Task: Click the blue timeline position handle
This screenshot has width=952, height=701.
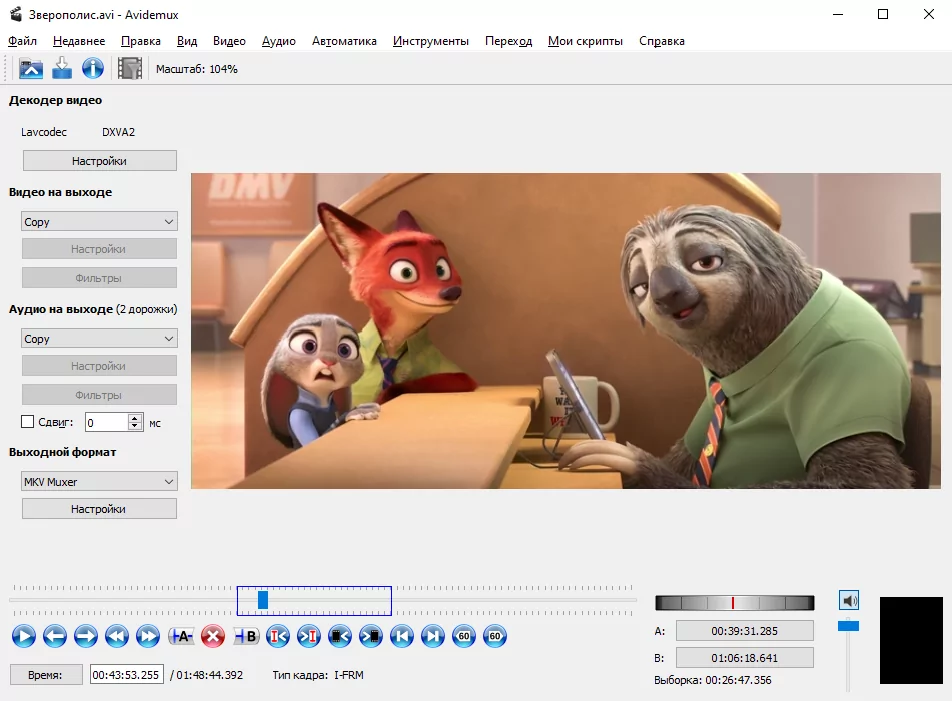Action: (263, 600)
